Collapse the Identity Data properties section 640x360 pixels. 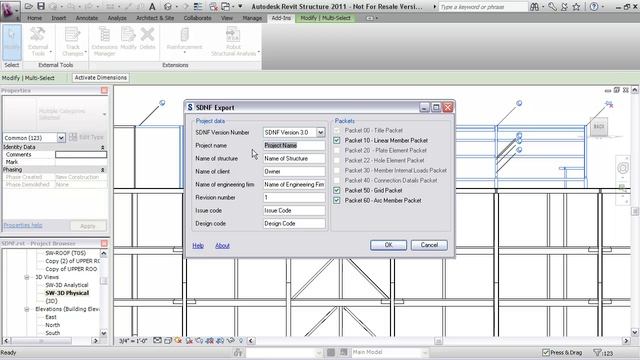102,147
